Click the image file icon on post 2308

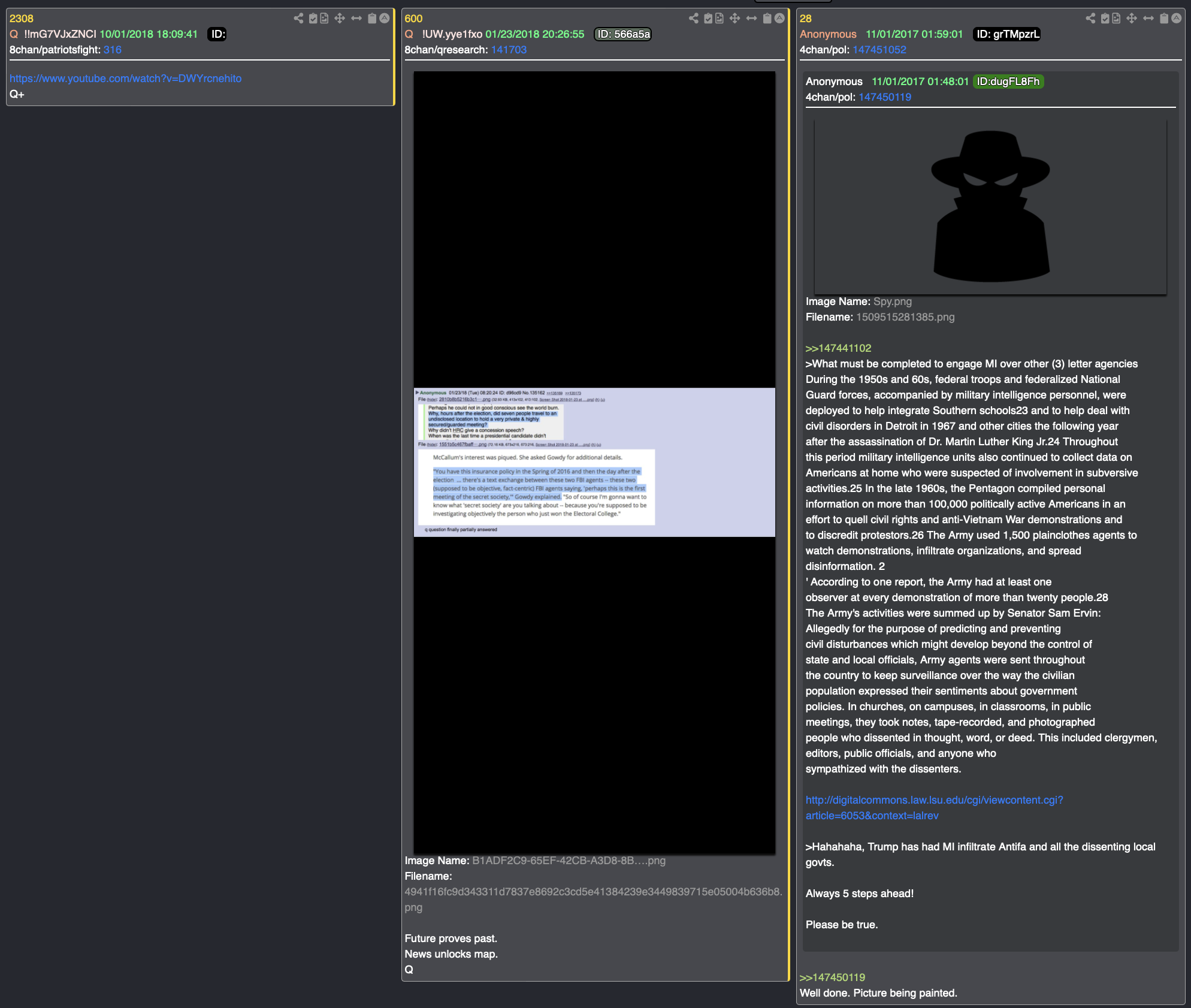(x=324, y=19)
